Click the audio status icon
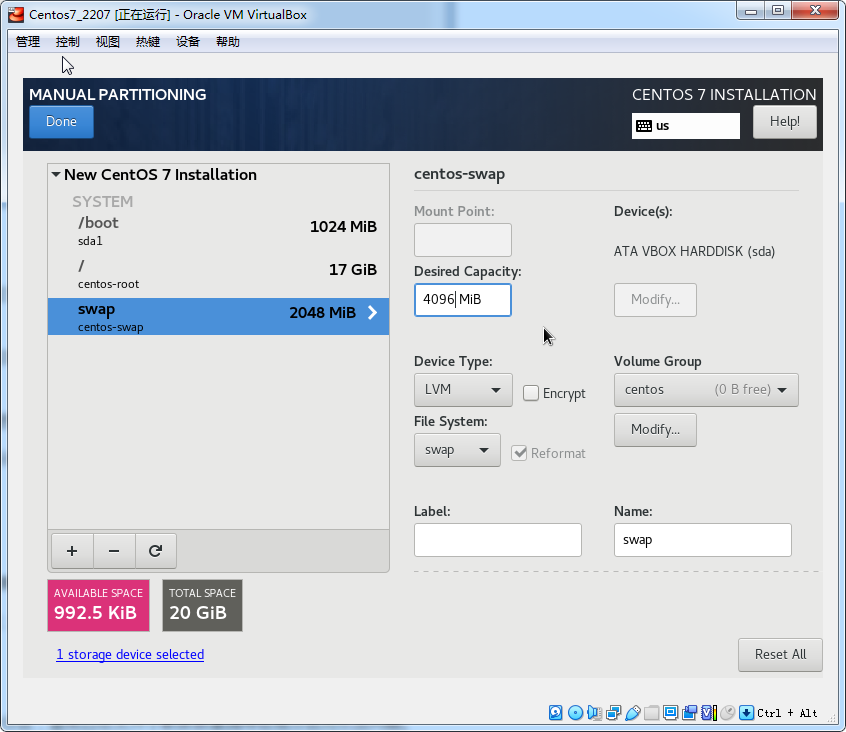The image size is (846, 732). click(594, 713)
